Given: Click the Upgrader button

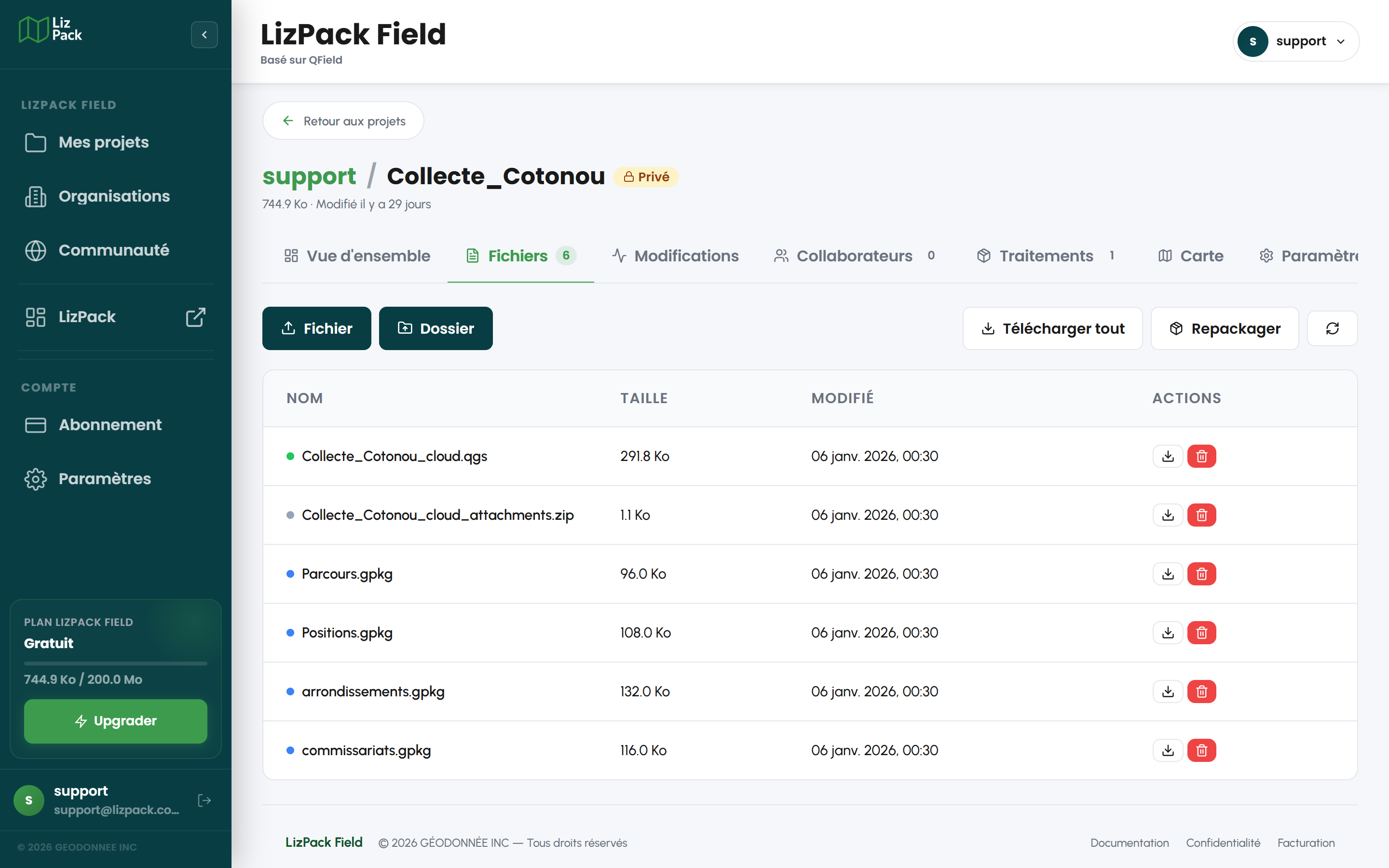Looking at the screenshot, I should [x=115, y=721].
